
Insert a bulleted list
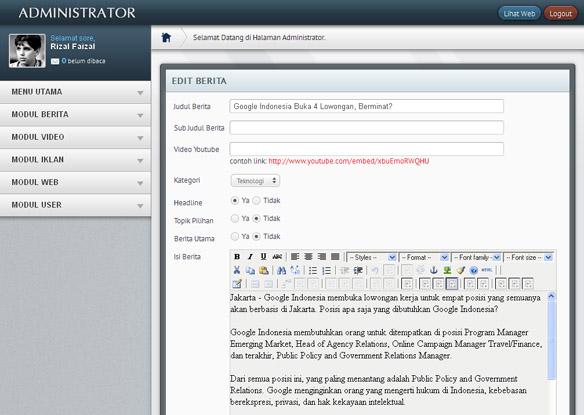pyautogui.click(x=313, y=270)
